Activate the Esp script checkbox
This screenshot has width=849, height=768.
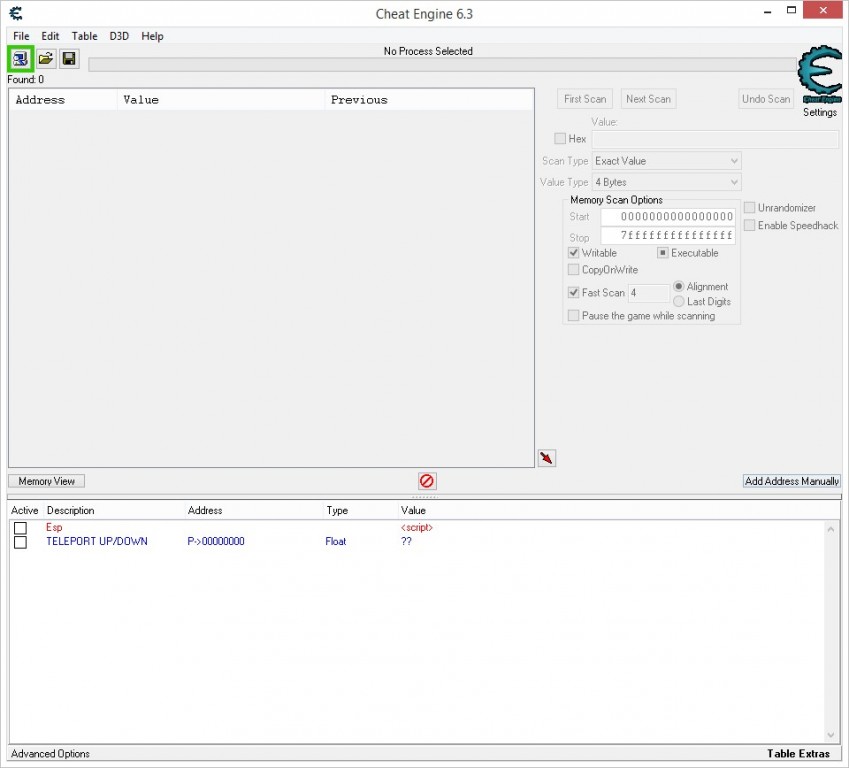click(21, 528)
